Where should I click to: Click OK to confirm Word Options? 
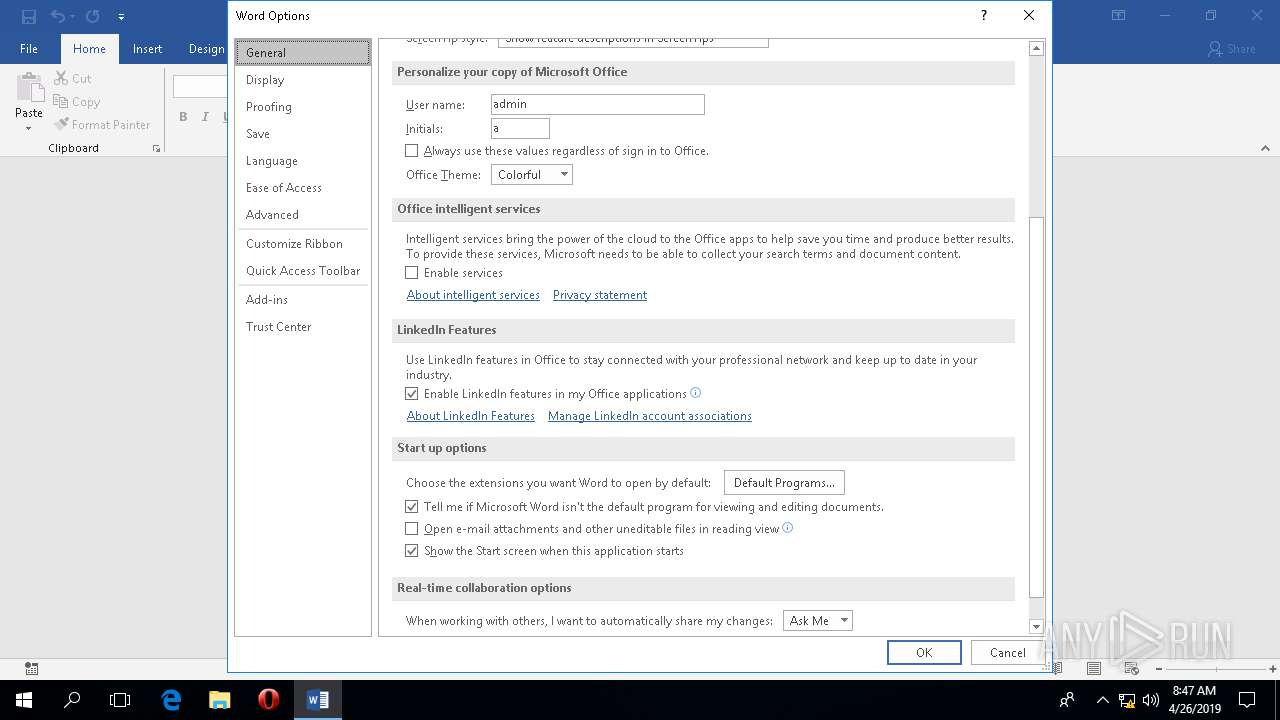click(x=924, y=653)
